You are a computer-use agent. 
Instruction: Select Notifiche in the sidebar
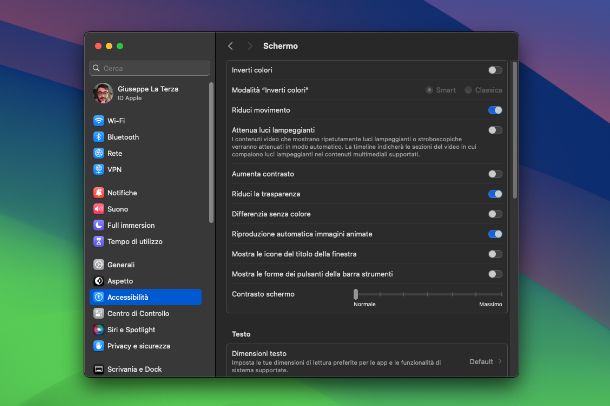(x=146, y=192)
